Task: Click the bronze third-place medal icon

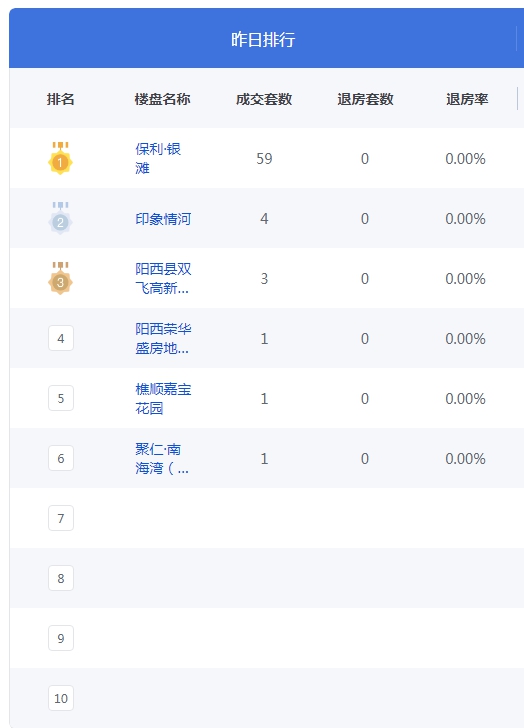Action: 60,278
